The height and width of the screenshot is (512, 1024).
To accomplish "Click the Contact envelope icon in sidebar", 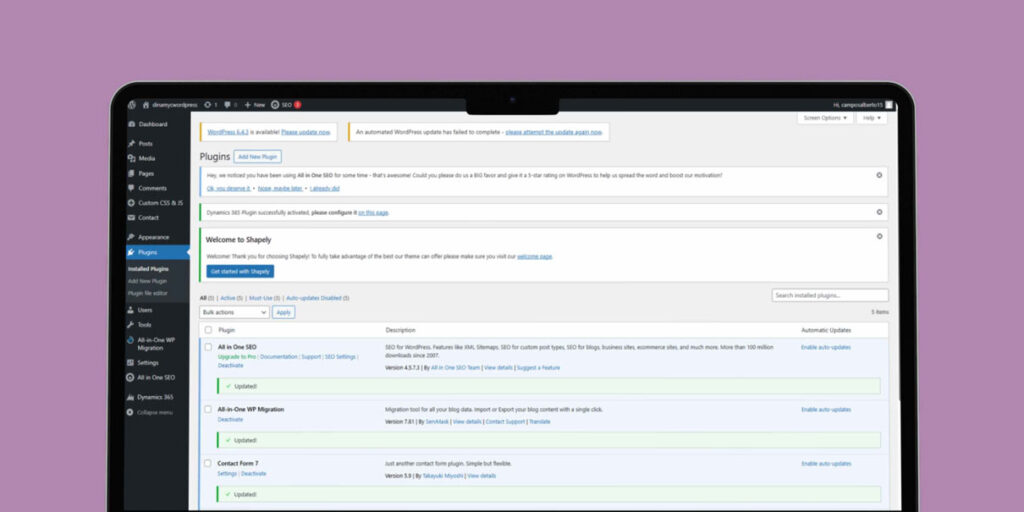I will pos(132,217).
